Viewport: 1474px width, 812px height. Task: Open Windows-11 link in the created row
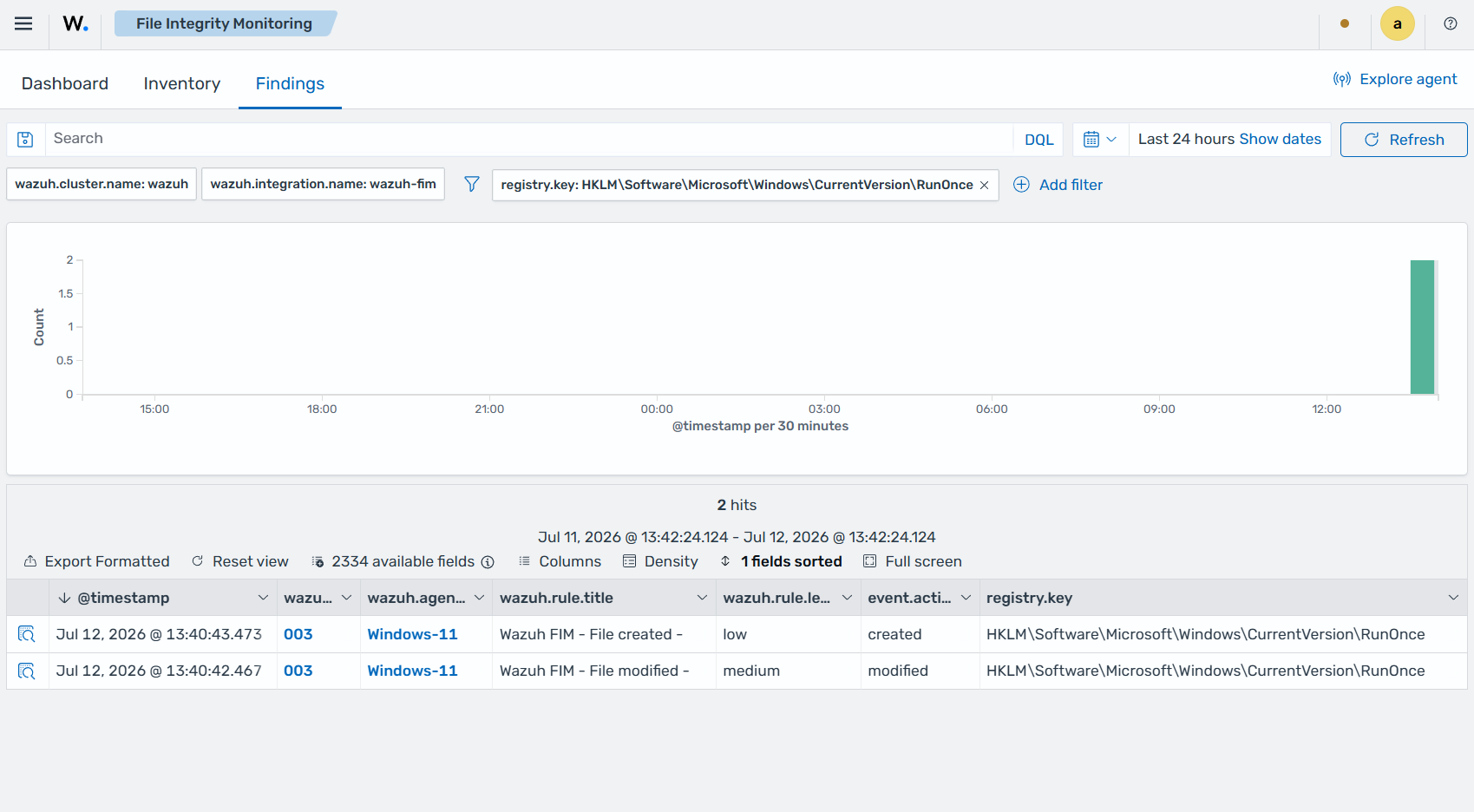point(412,634)
